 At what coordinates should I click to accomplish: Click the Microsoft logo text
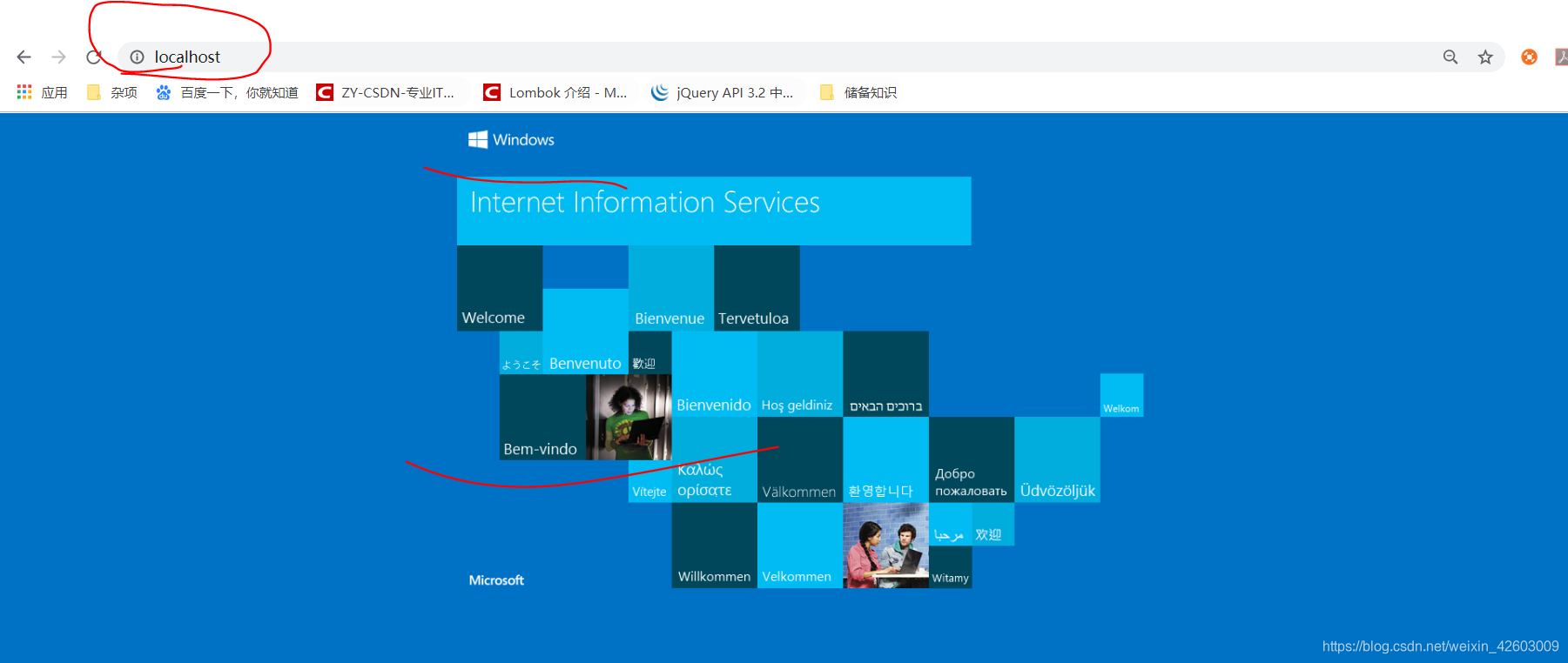pyautogui.click(x=496, y=580)
